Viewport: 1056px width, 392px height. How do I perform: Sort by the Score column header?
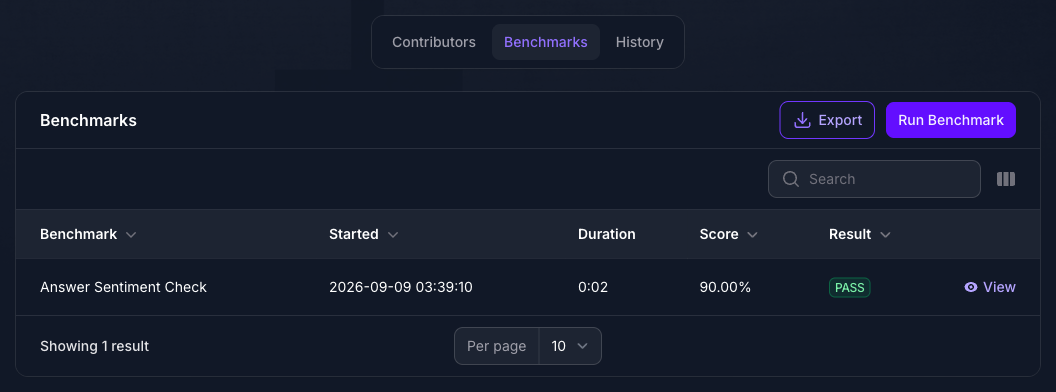click(x=729, y=234)
